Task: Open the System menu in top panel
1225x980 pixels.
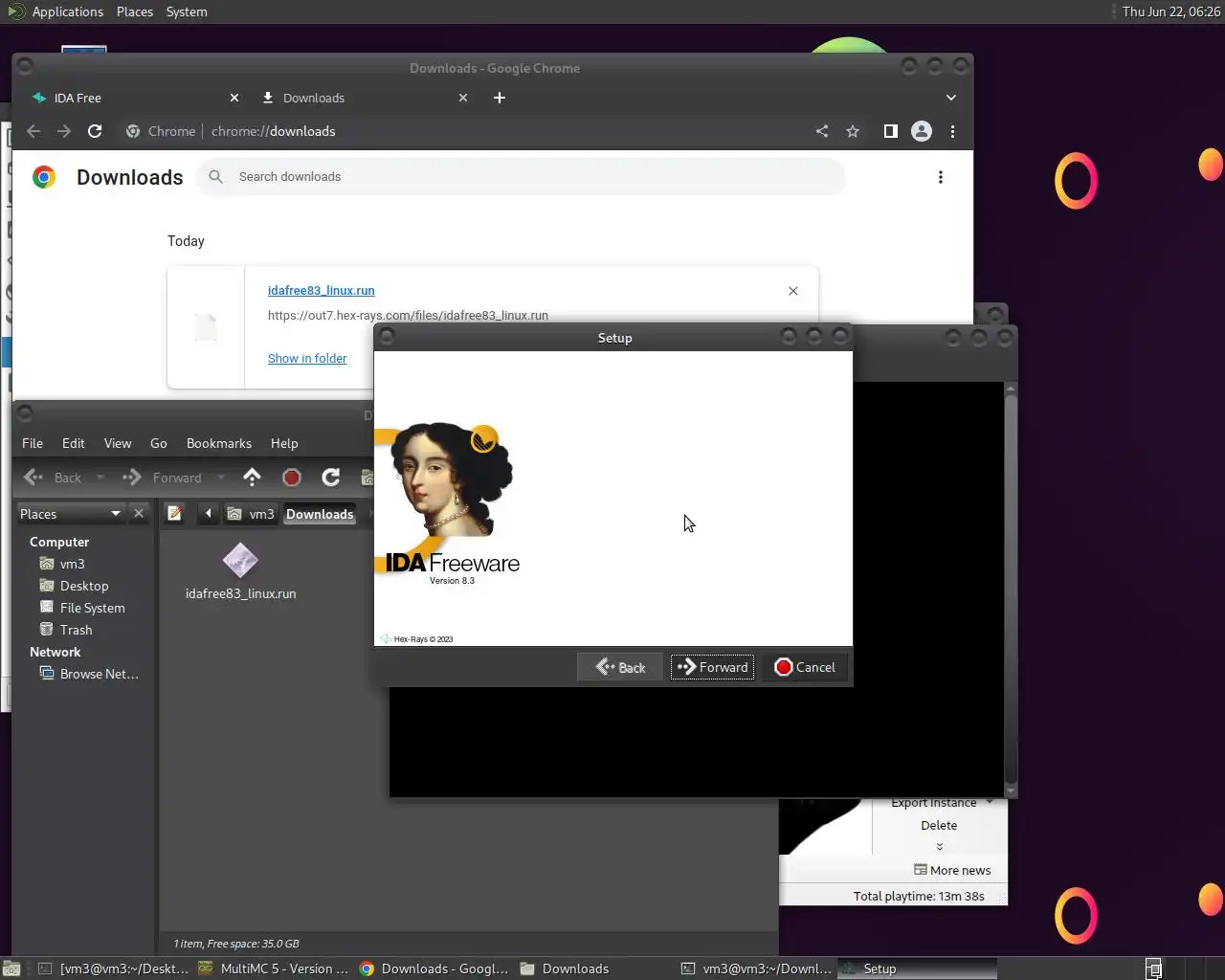Action: pyautogui.click(x=187, y=11)
